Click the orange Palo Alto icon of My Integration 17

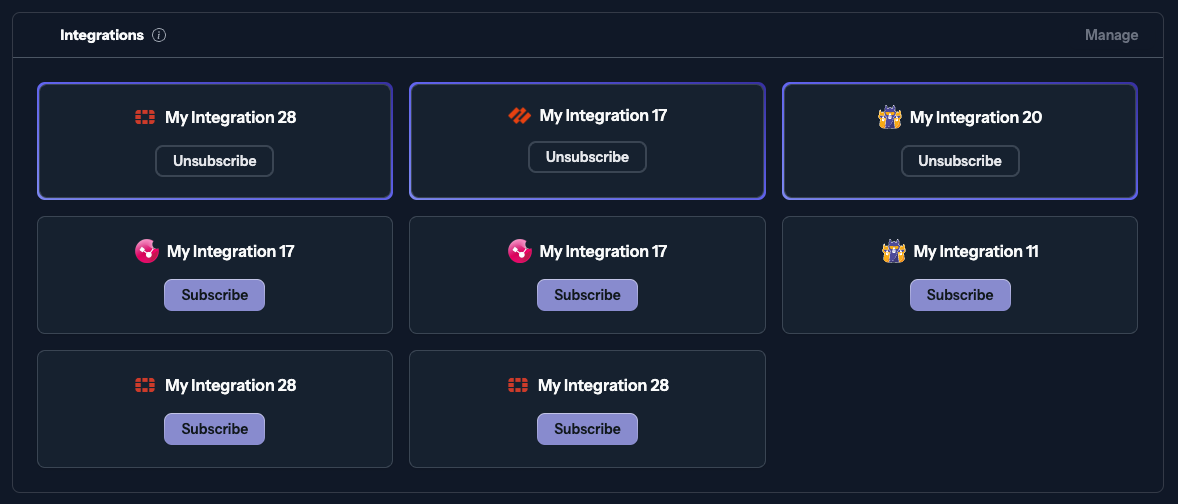519,116
